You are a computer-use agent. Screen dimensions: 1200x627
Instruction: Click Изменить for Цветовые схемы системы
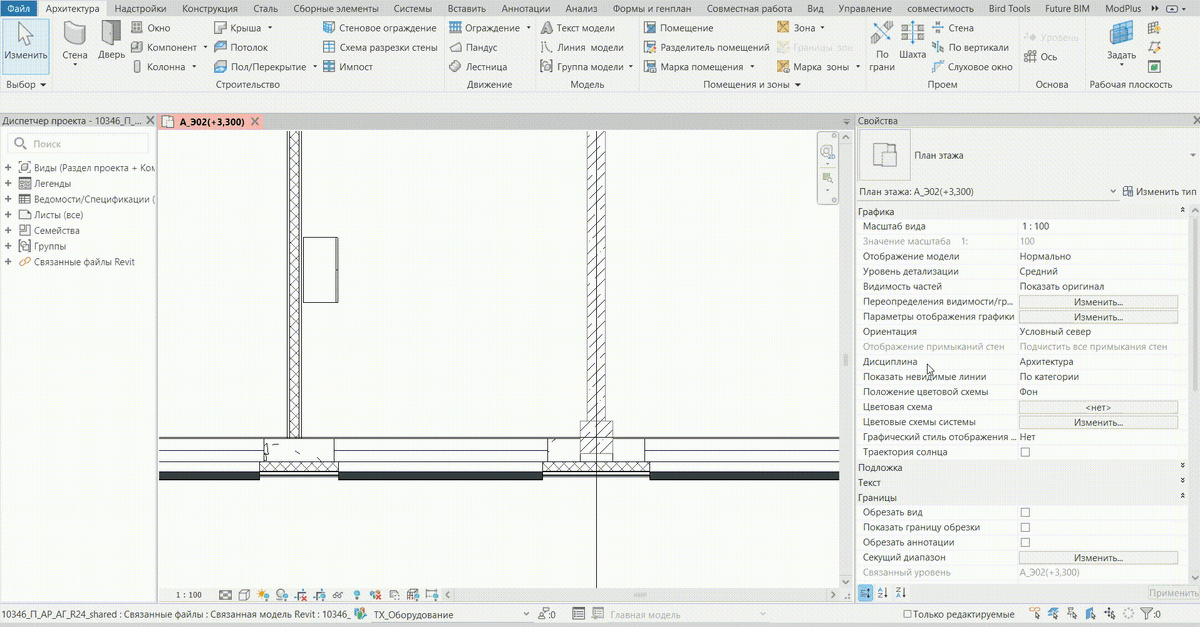[x=1098, y=422]
